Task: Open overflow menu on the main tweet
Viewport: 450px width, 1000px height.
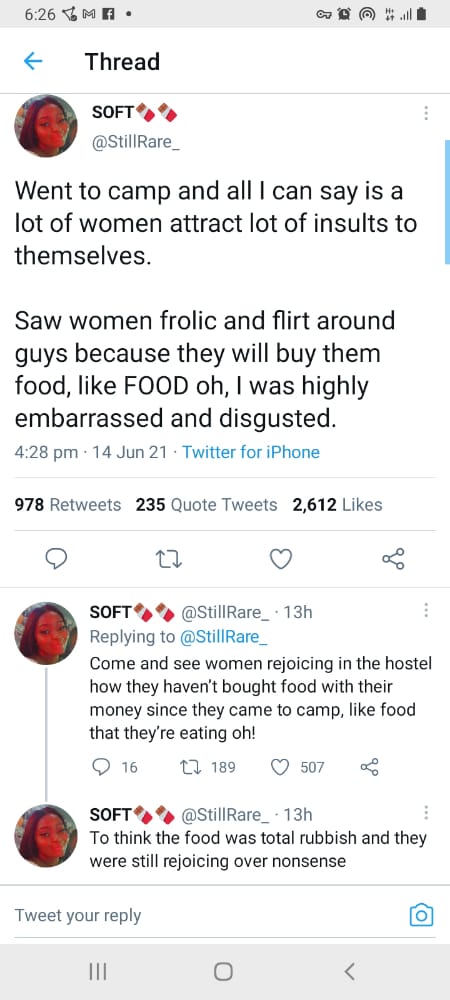Action: (426, 114)
